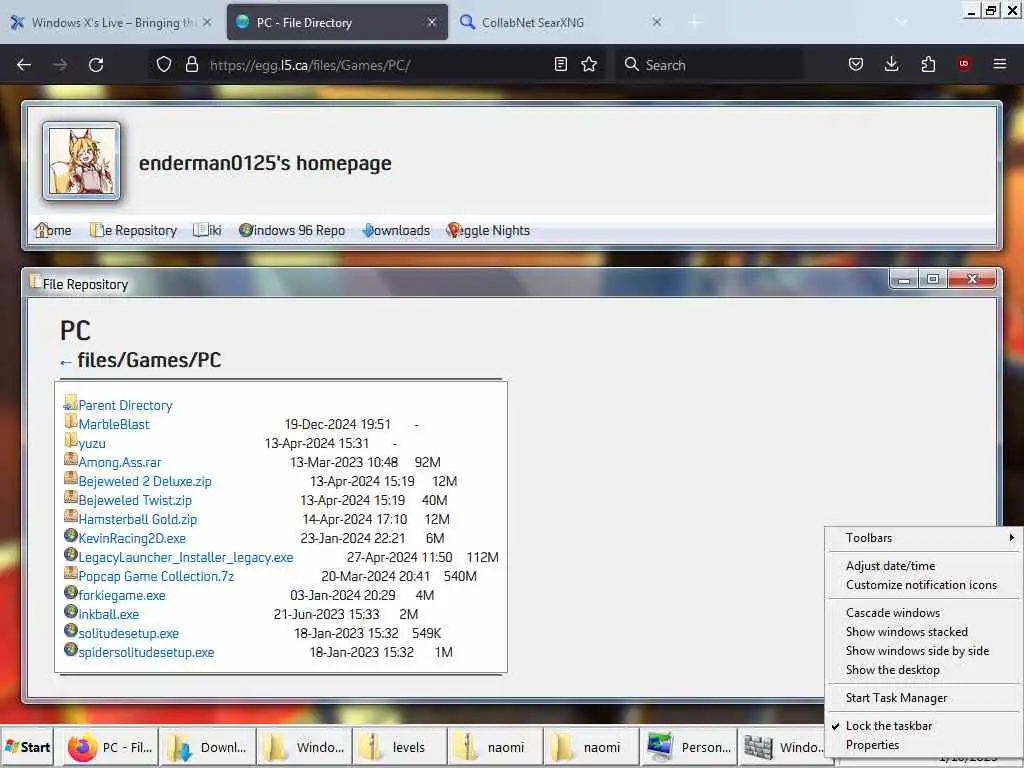This screenshot has width=1024, height=768.
Task: Open File Repository in the site nav
Action: (x=133, y=230)
